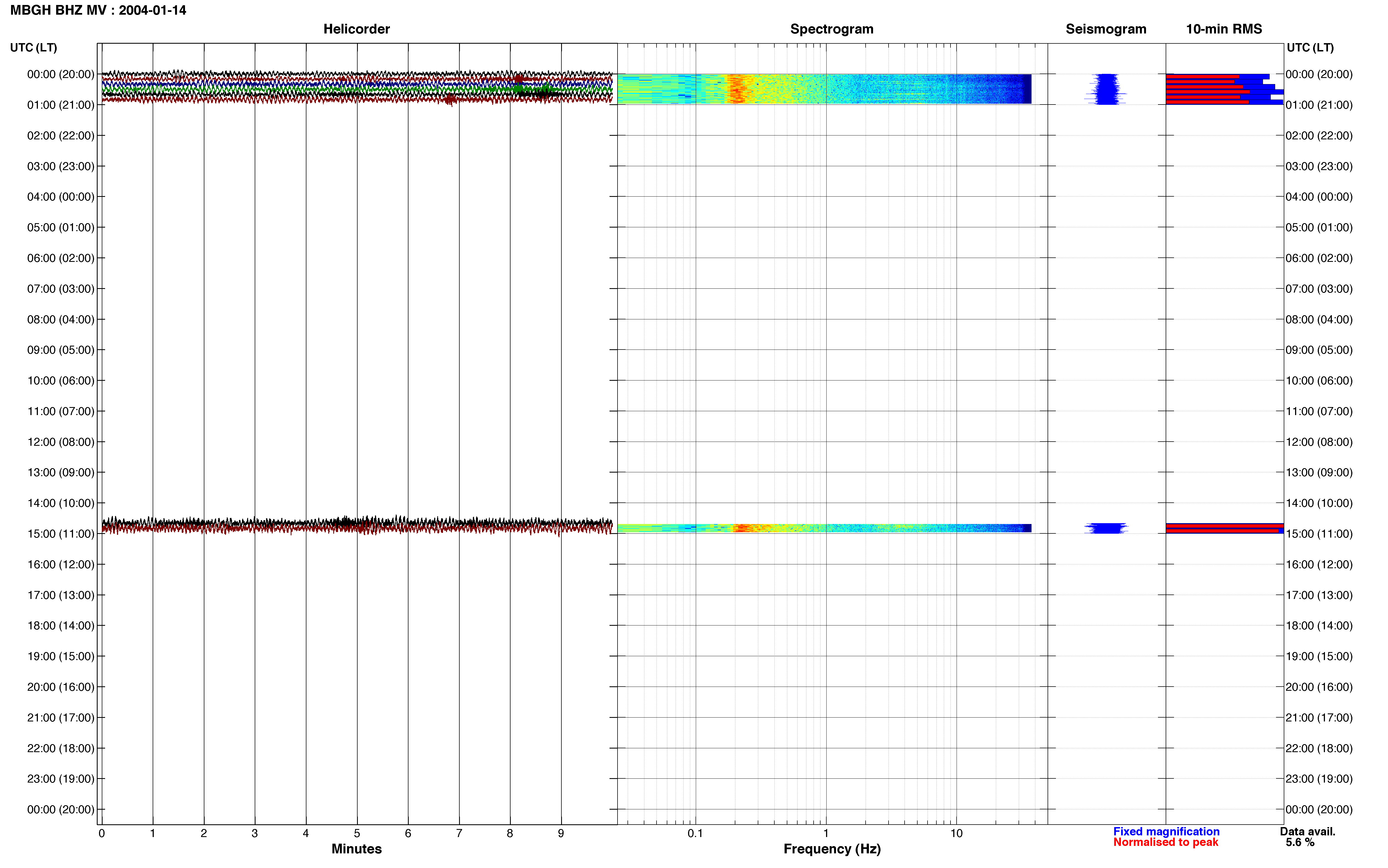
Task: Click the '0.1' frequency tick label
Action: point(695,833)
